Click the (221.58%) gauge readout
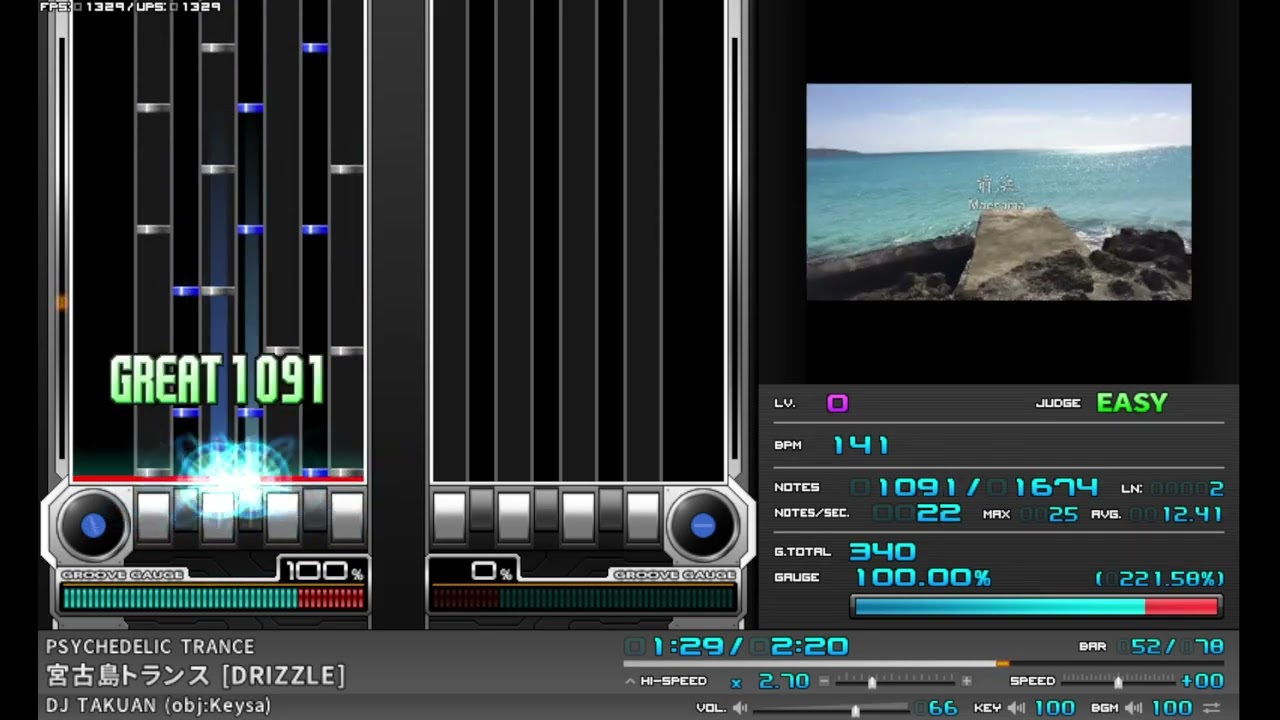This screenshot has width=1280, height=720. [1160, 578]
